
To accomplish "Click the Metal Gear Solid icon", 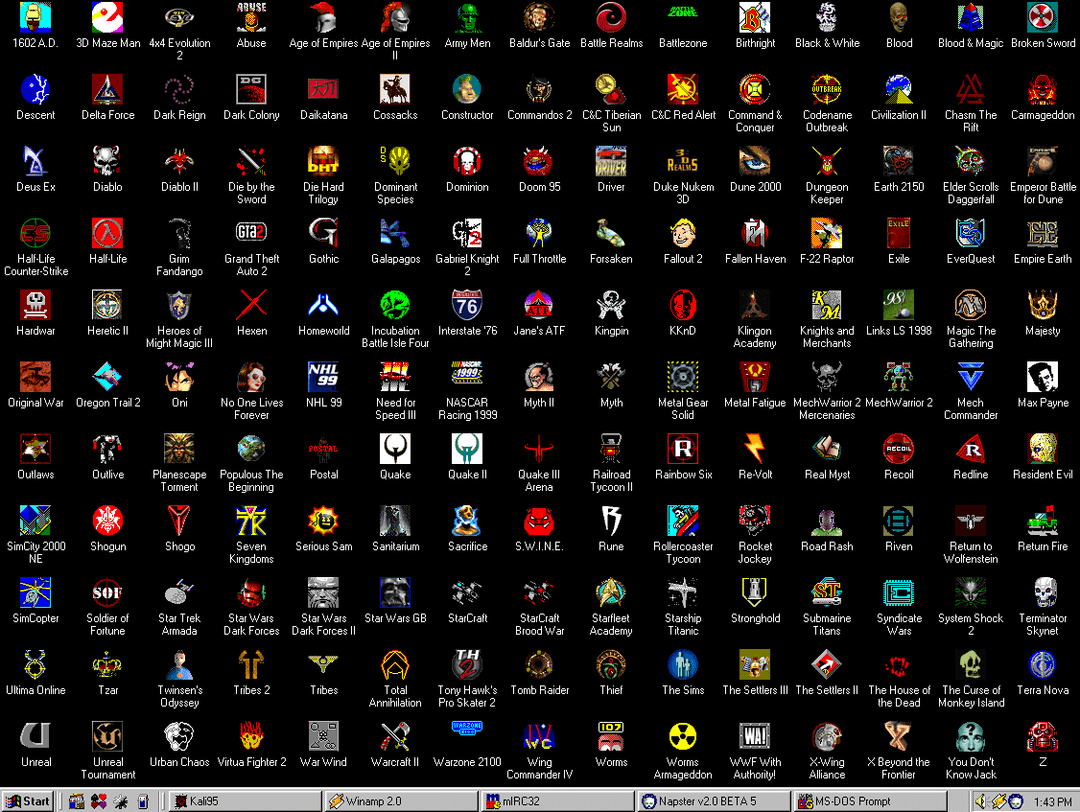I will (x=683, y=377).
